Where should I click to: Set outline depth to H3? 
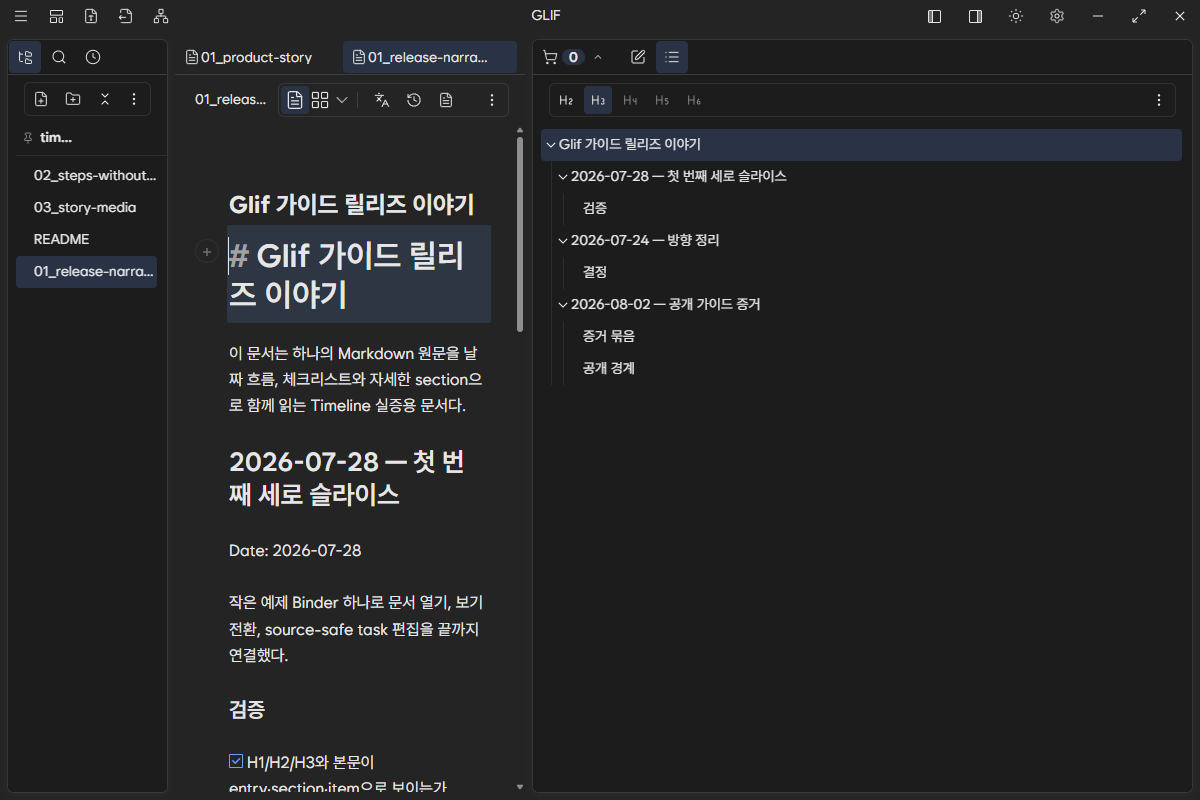598,100
